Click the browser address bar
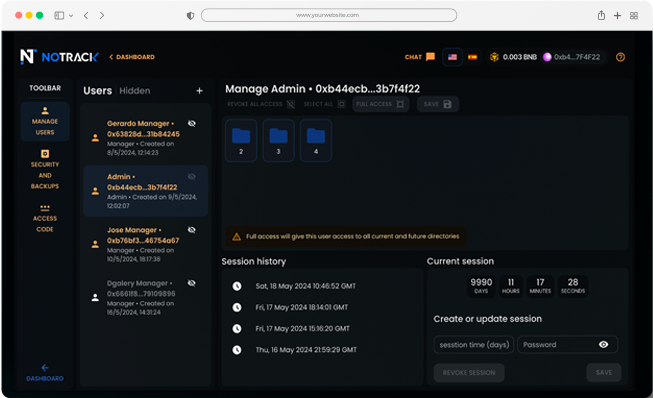 point(329,15)
